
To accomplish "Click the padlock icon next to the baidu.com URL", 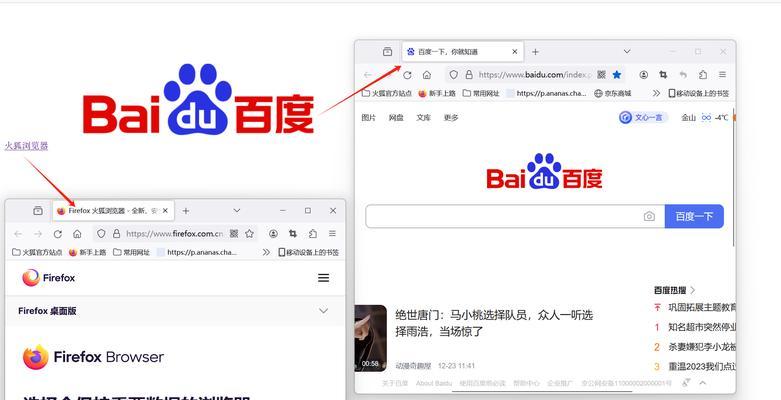I will [469, 75].
